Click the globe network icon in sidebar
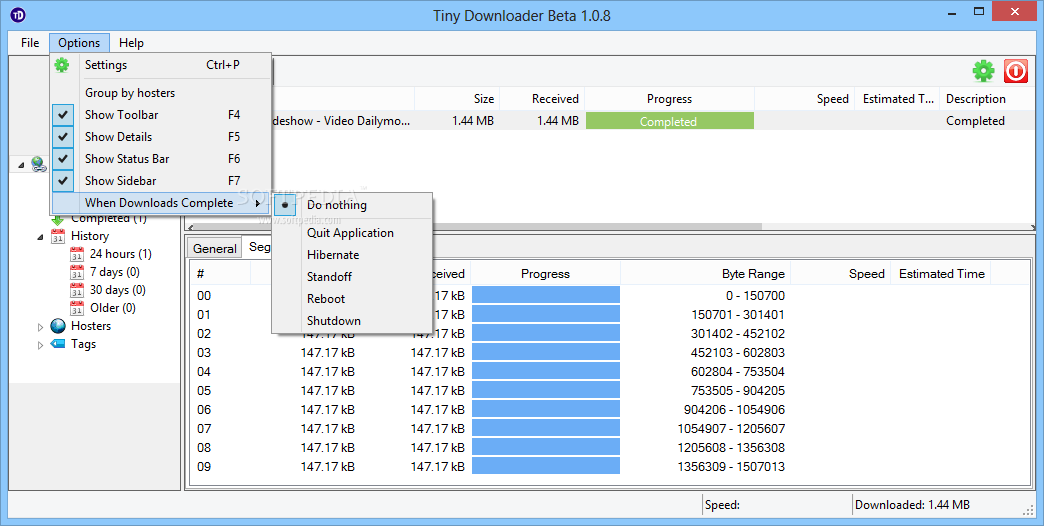The height and width of the screenshot is (526, 1044). [x=39, y=164]
